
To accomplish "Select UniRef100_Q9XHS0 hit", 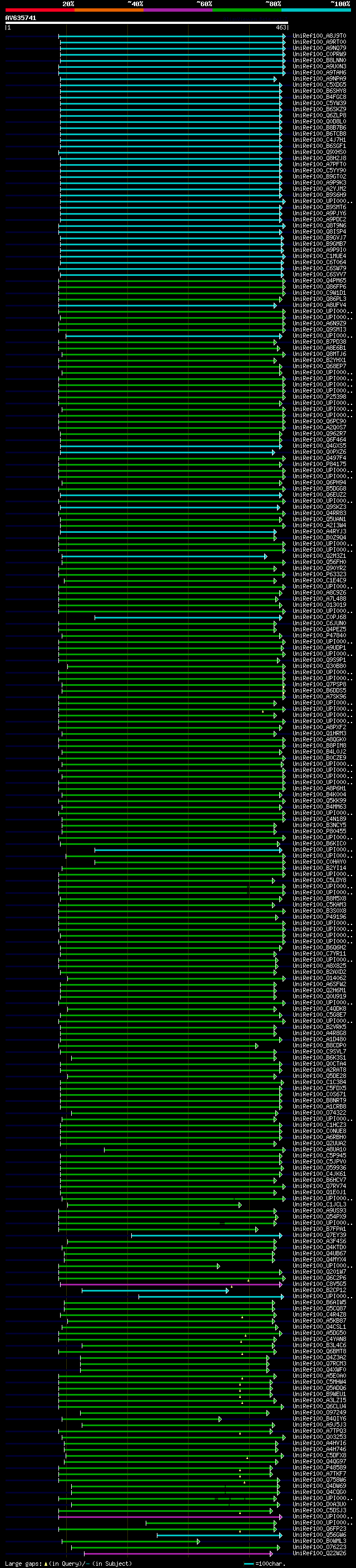I will click(x=319, y=152).
